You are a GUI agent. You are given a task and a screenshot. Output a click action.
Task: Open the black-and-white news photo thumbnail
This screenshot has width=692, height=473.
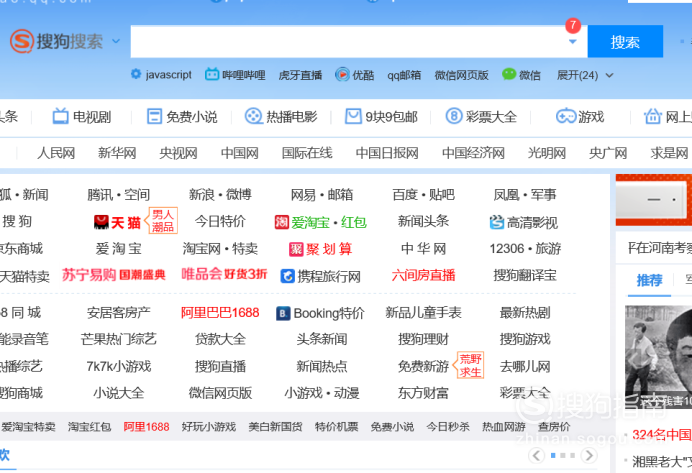point(658,357)
